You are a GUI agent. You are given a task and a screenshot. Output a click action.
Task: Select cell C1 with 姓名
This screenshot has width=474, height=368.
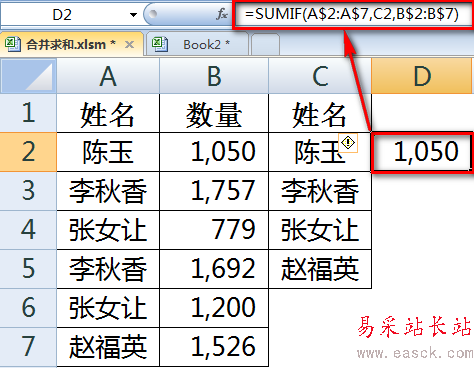320,113
